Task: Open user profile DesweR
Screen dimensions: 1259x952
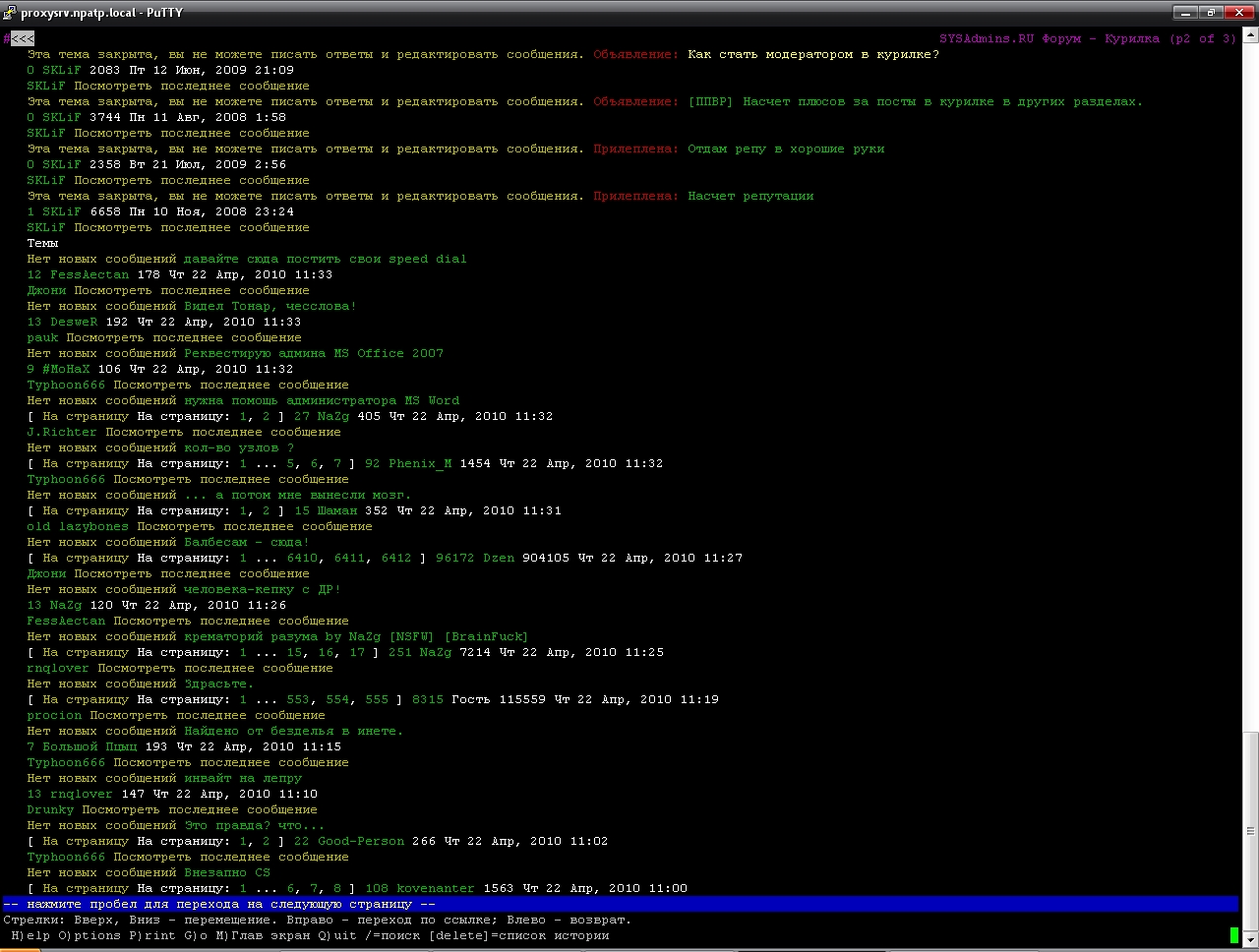Action: pyautogui.click(x=74, y=322)
